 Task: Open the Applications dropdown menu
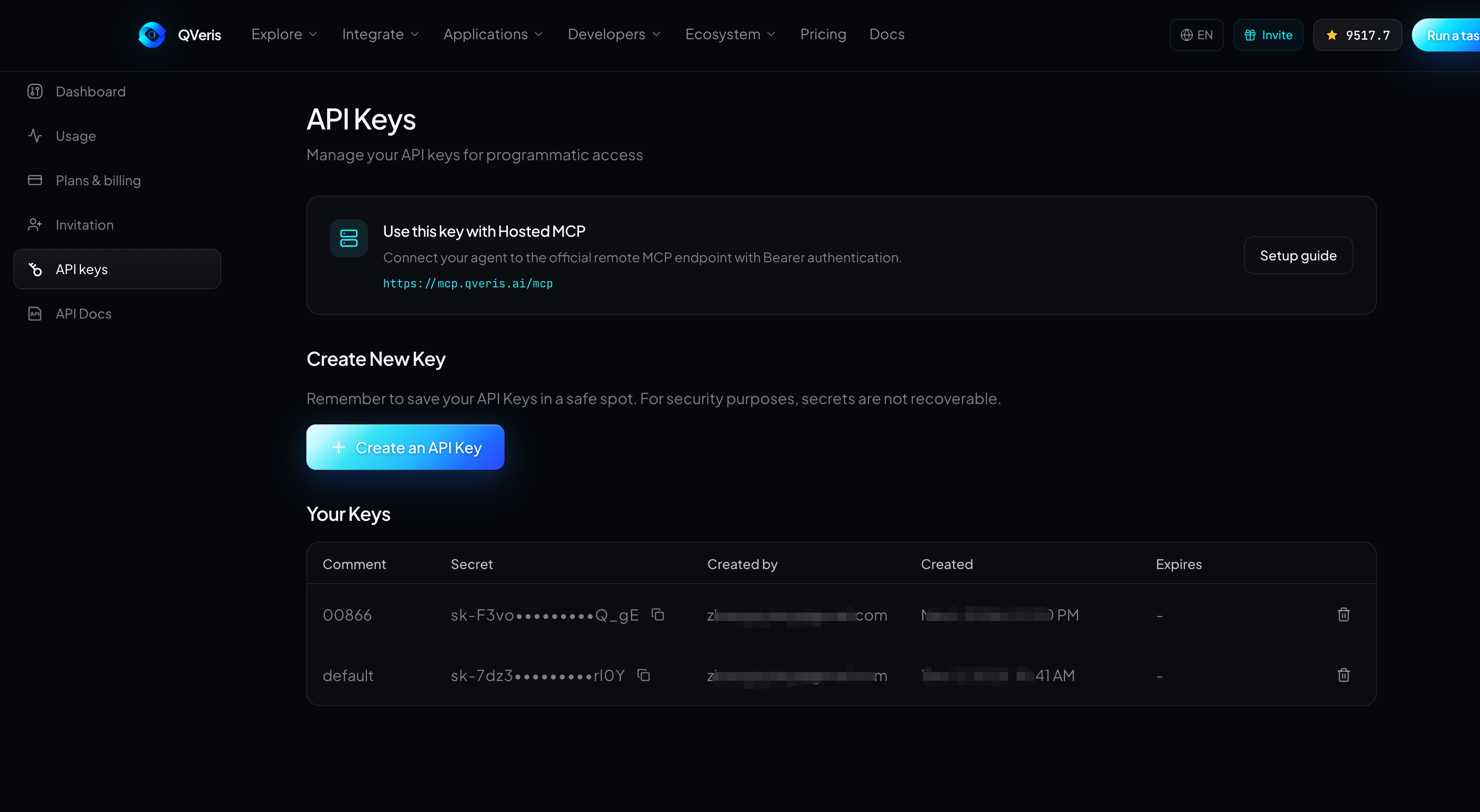click(493, 35)
